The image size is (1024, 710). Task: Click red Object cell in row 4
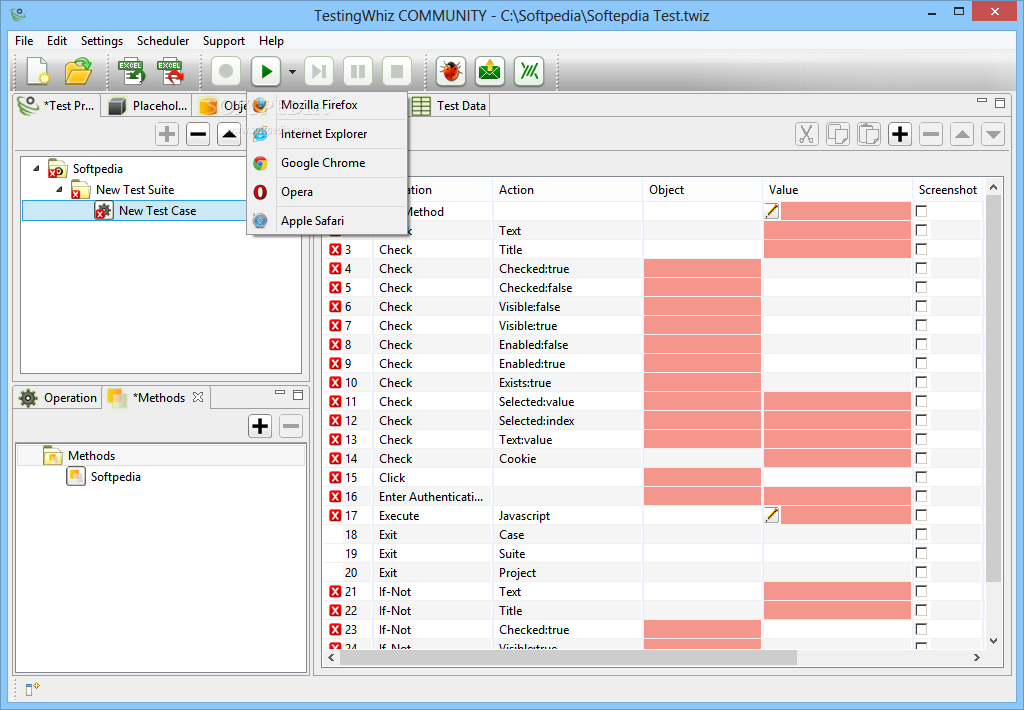702,268
